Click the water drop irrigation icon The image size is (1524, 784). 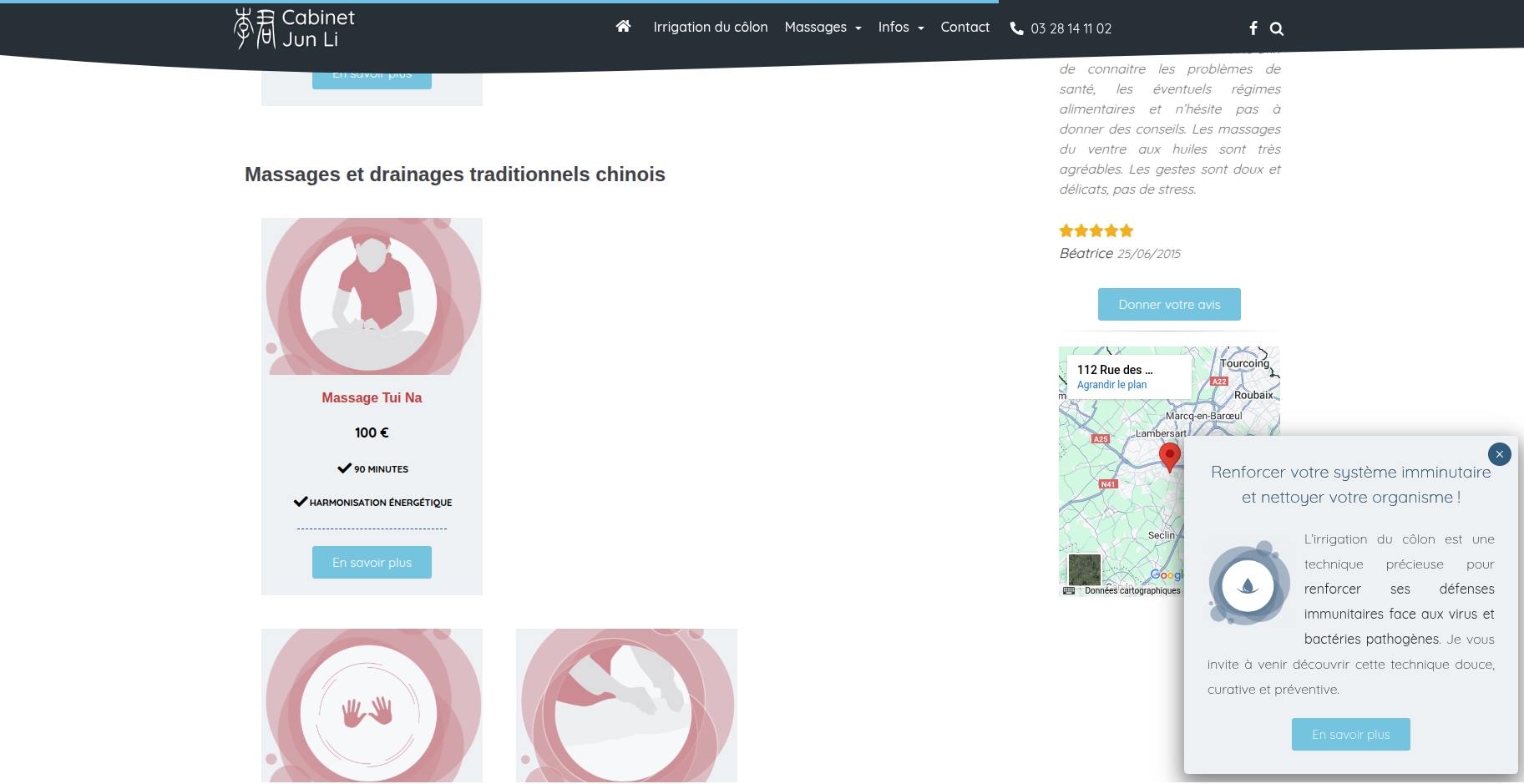(1248, 585)
